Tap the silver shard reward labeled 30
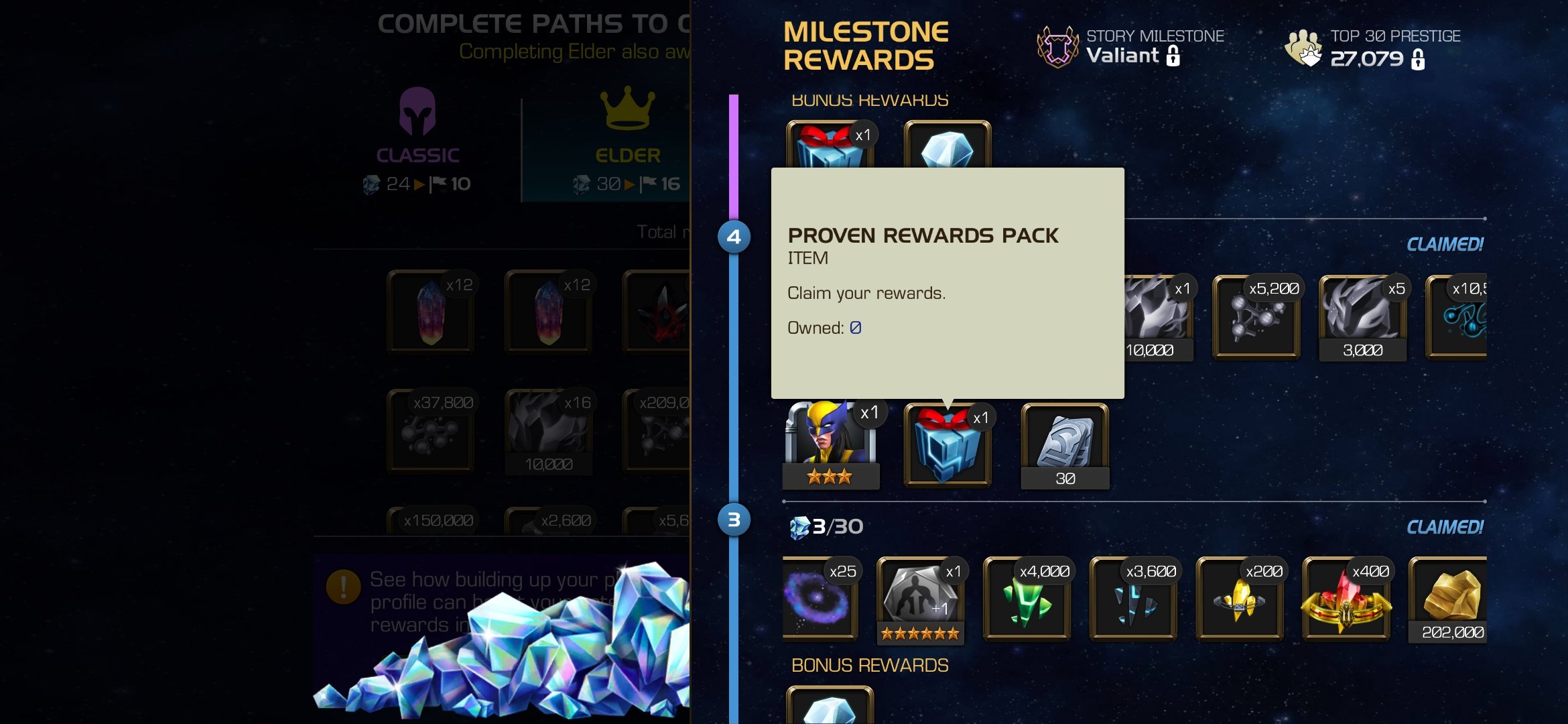The height and width of the screenshot is (724, 1568). [x=1065, y=446]
